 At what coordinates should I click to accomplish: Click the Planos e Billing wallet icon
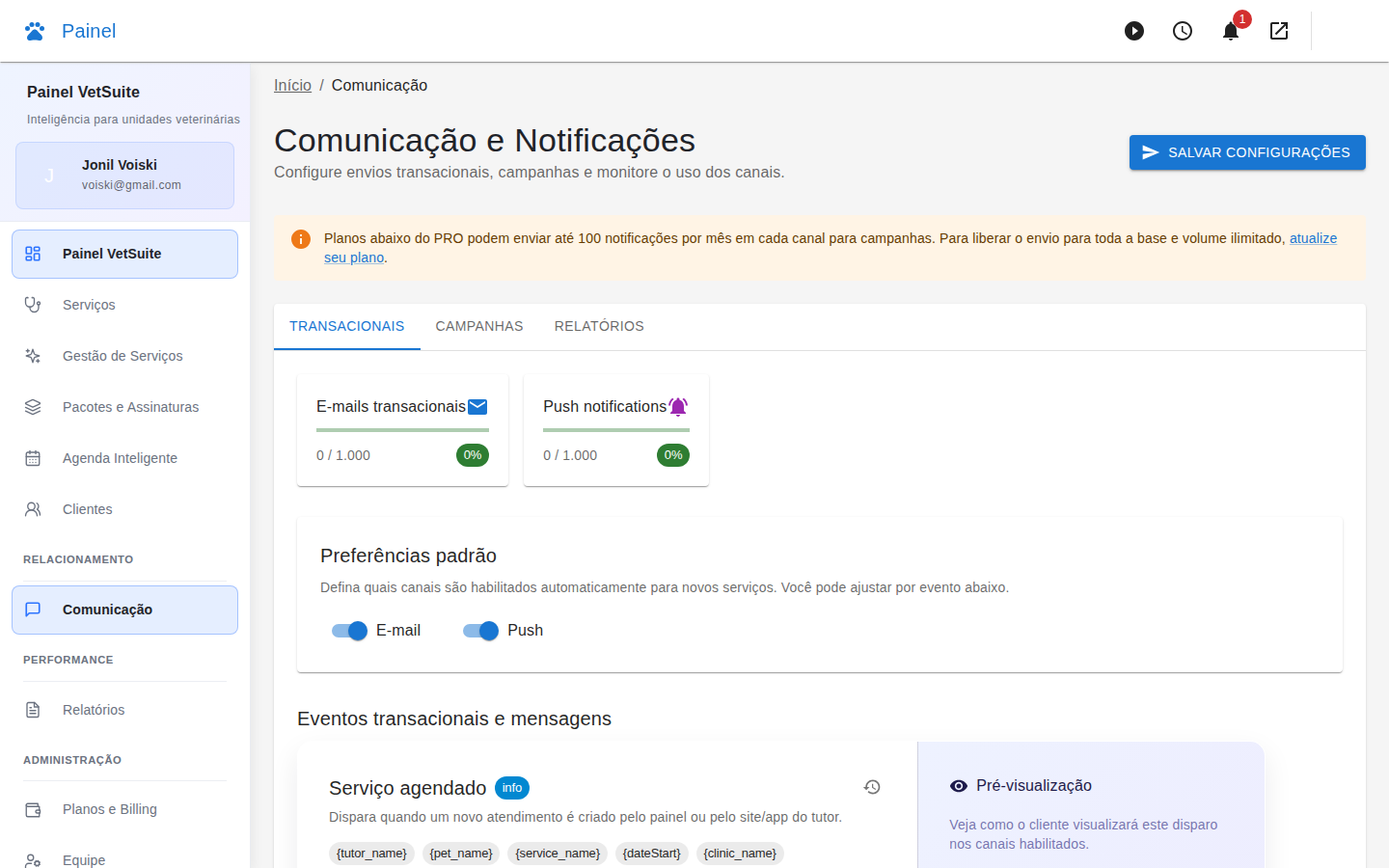pos(33,809)
